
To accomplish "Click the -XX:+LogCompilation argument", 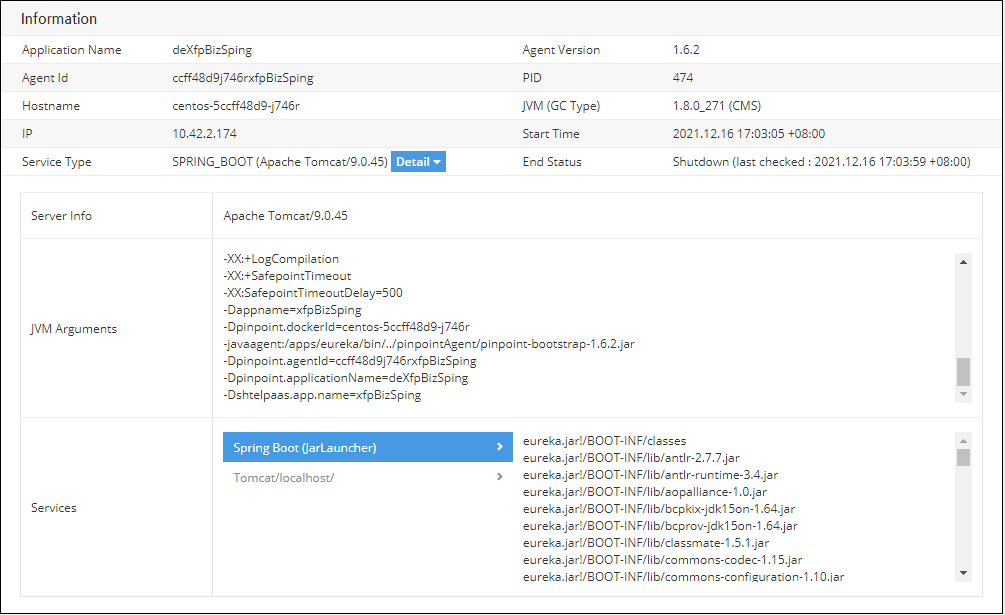I will click(281, 259).
